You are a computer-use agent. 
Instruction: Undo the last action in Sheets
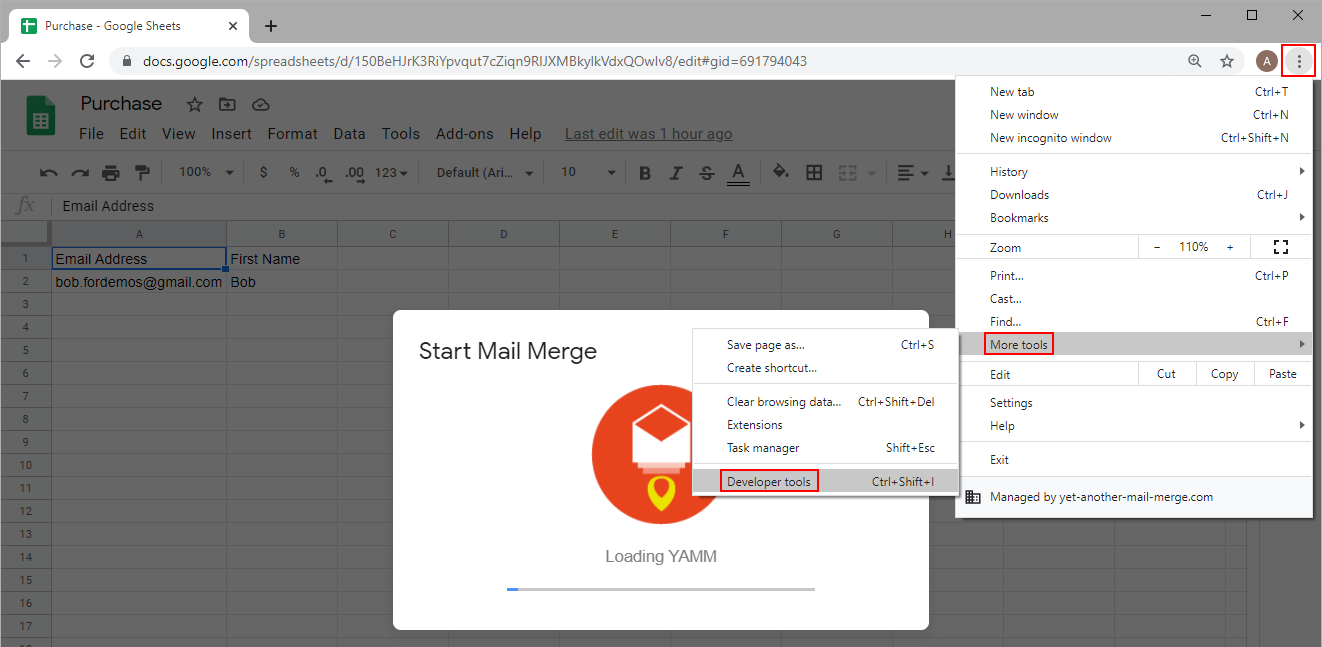[x=48, y=173]
